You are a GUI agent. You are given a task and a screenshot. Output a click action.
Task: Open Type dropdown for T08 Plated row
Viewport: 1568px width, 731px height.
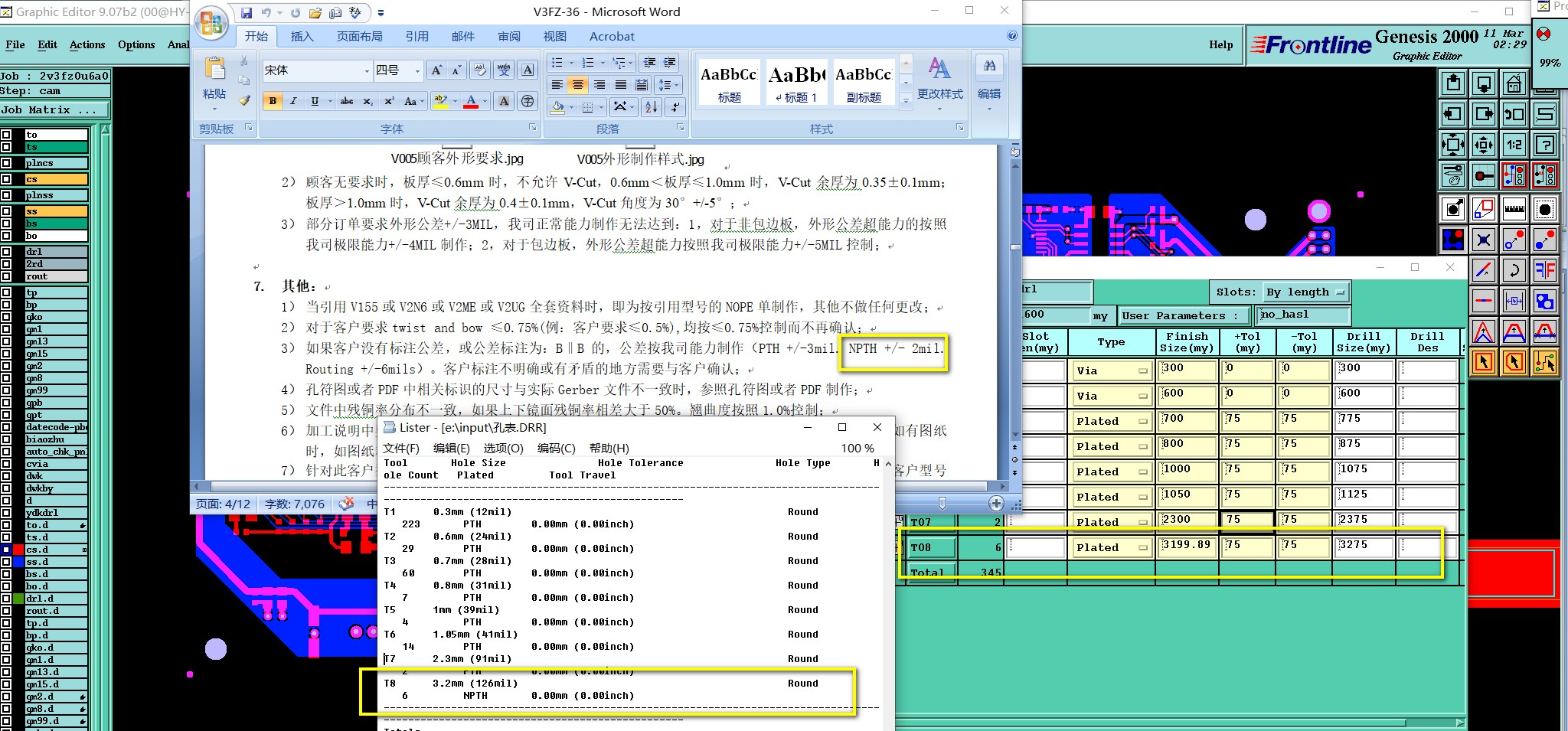(x=1112, y=547)
